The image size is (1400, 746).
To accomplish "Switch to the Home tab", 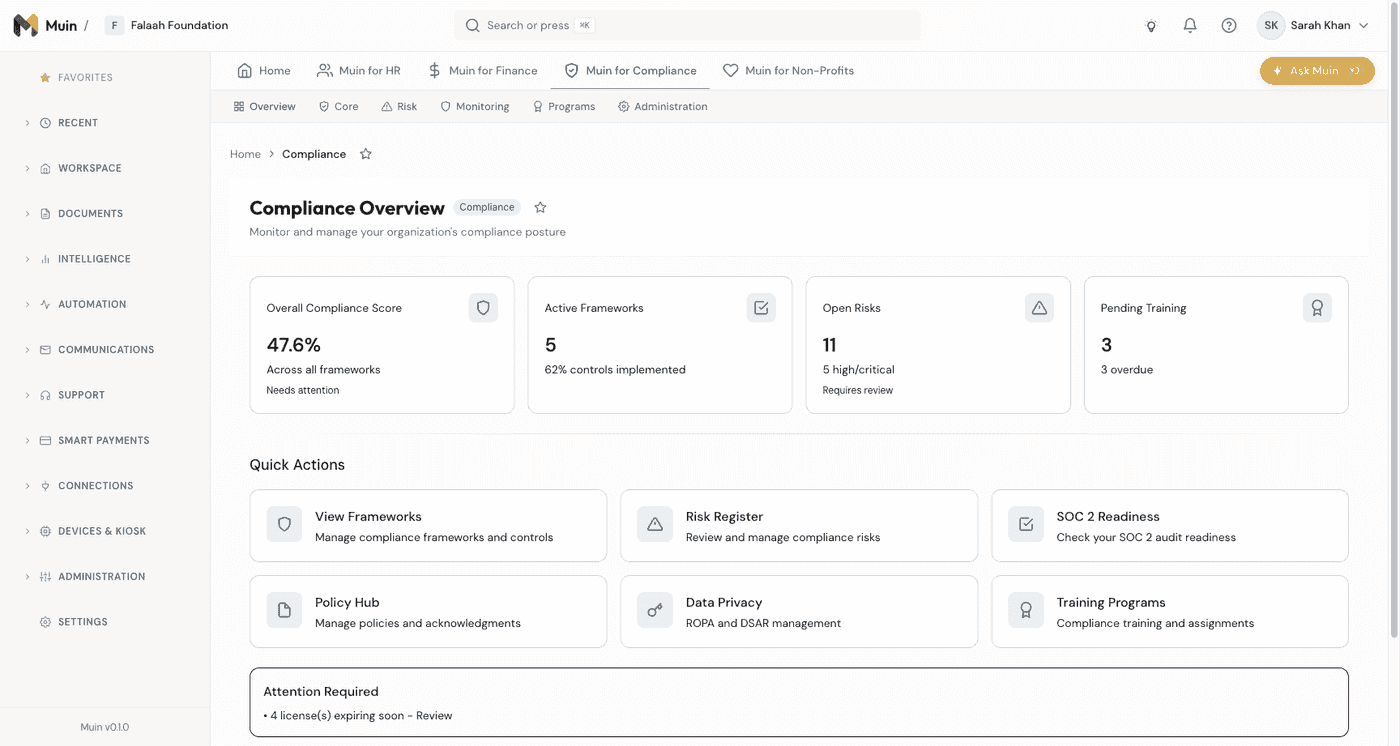I will tap(264, 71).
